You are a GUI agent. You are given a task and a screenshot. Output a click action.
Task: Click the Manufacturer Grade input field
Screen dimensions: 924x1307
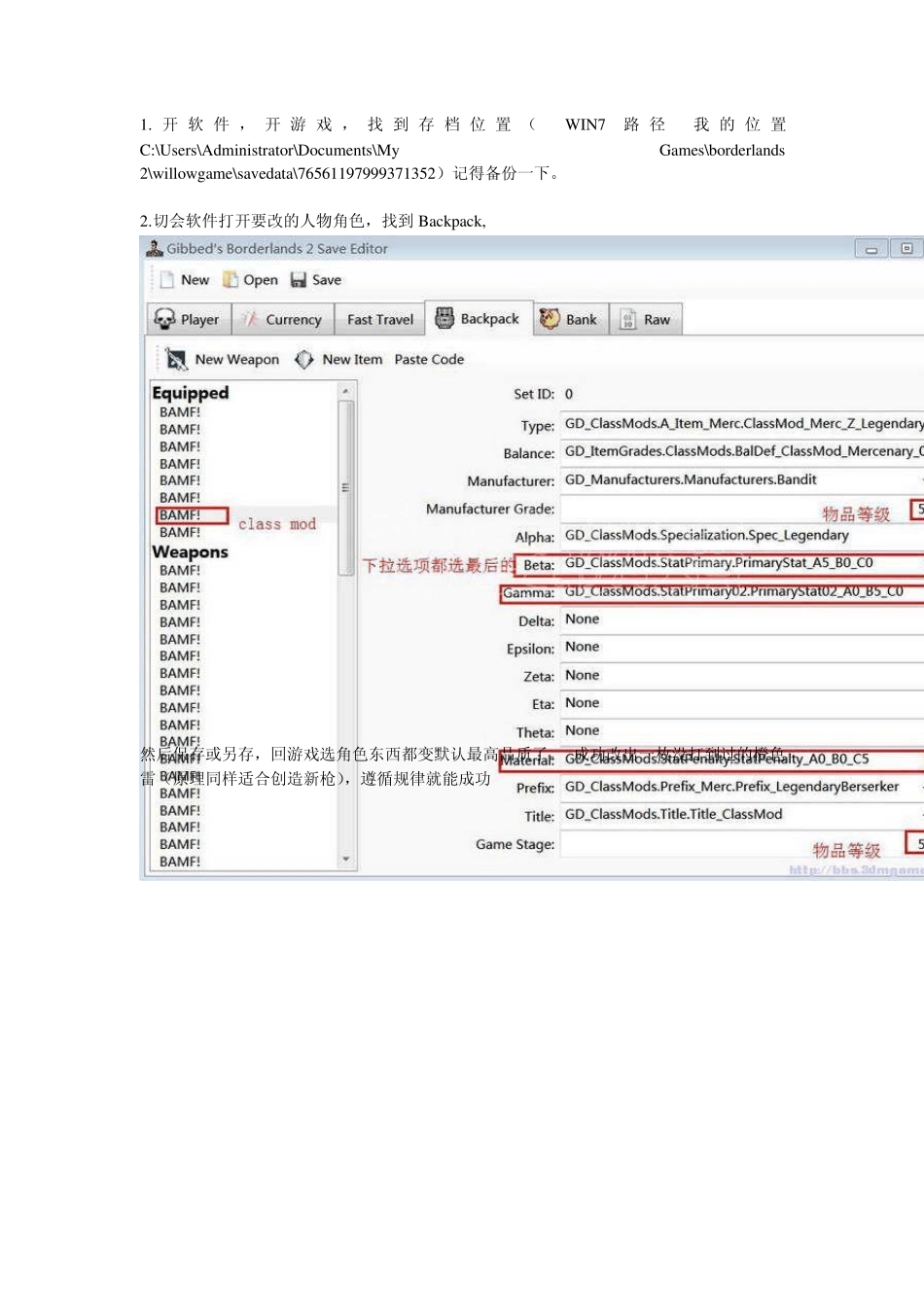click(x=734, y=509)
